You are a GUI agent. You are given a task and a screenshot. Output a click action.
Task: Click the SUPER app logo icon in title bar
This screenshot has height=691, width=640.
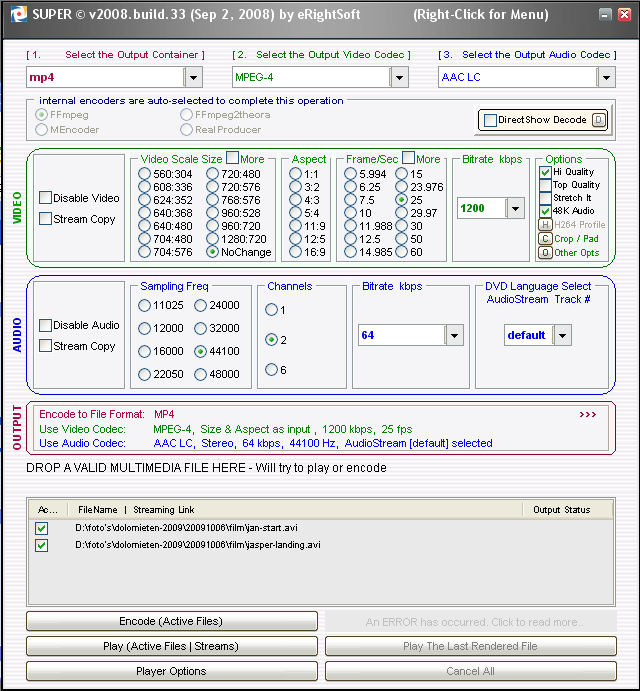(x=18, y=15)
